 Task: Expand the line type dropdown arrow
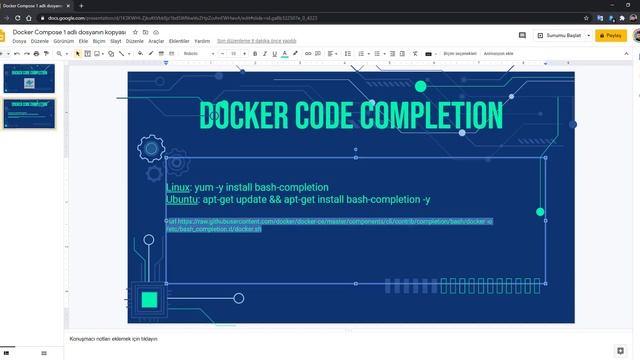point(129,53)
